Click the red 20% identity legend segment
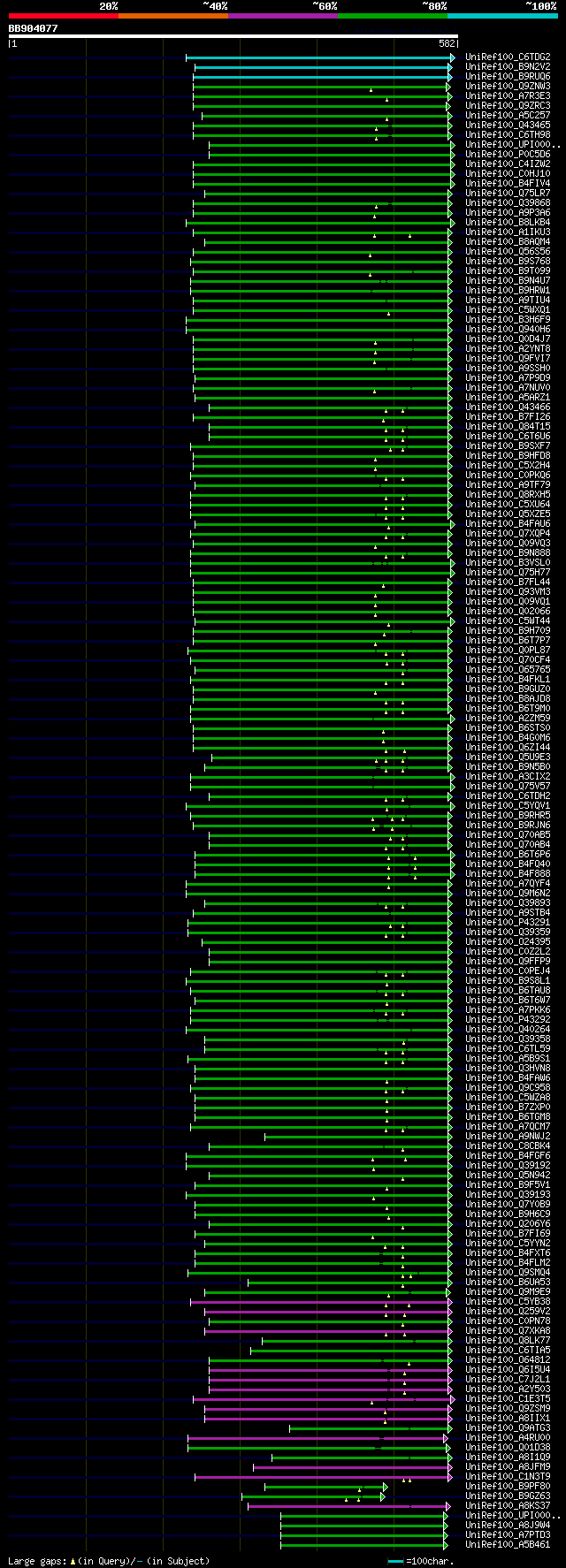The width and height of the screenshot is (566, 1568). tap(64, 16)
